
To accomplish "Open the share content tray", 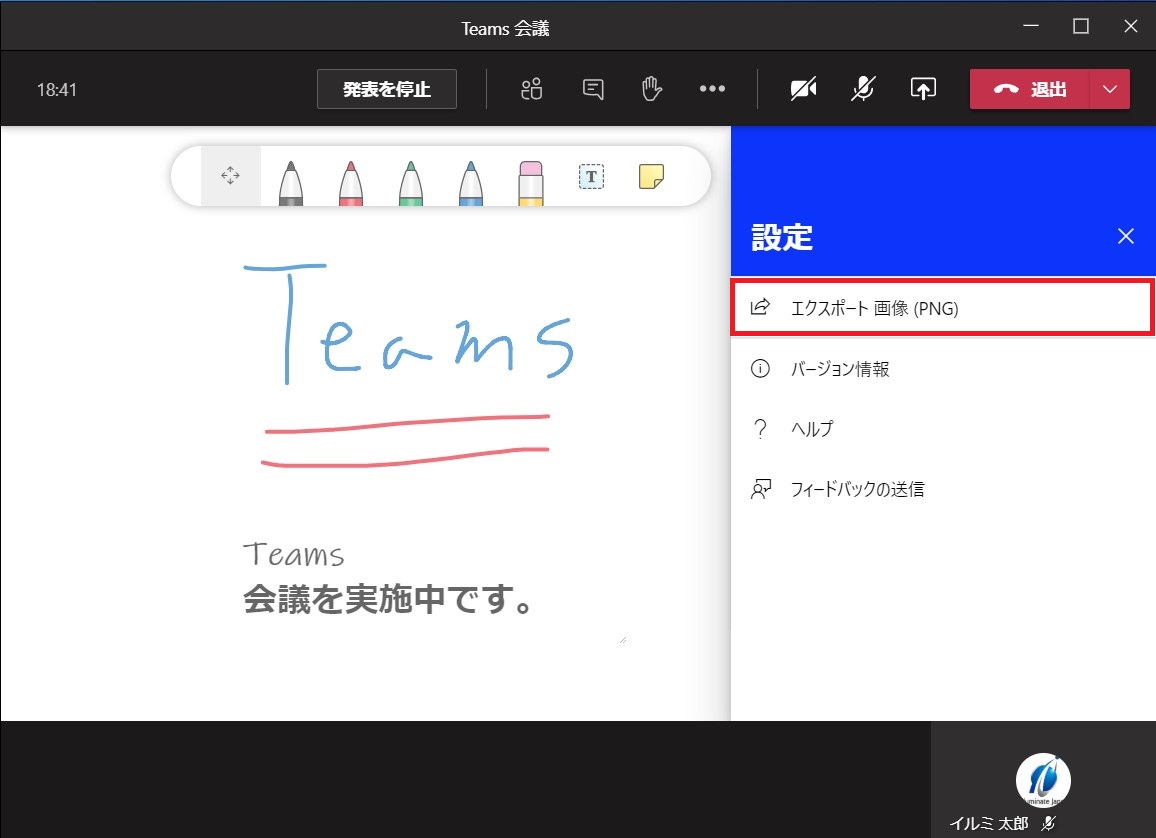I will pyautogui.click(x=923, y=89).
